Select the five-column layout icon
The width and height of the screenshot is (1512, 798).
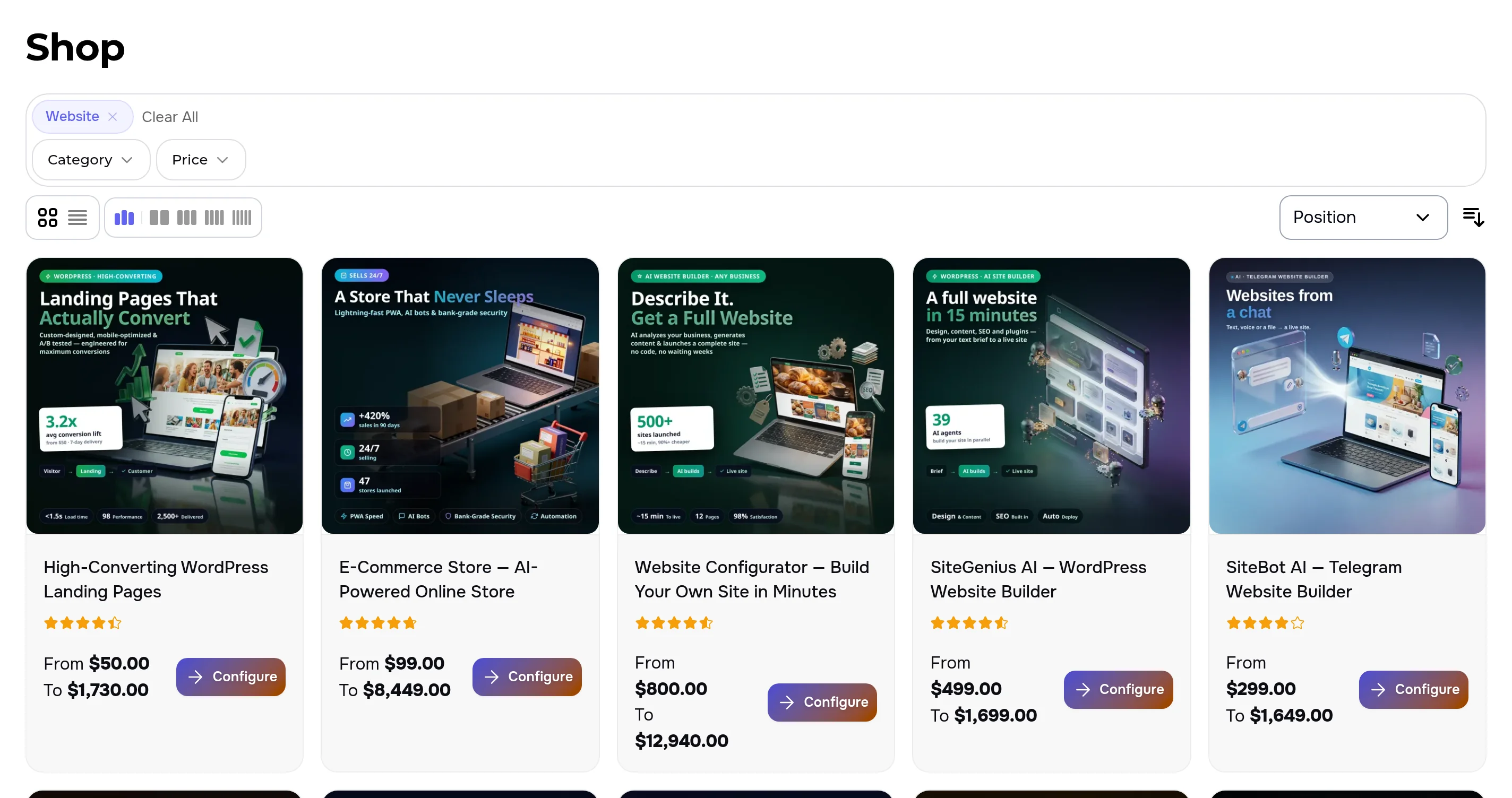pos(242,218)
